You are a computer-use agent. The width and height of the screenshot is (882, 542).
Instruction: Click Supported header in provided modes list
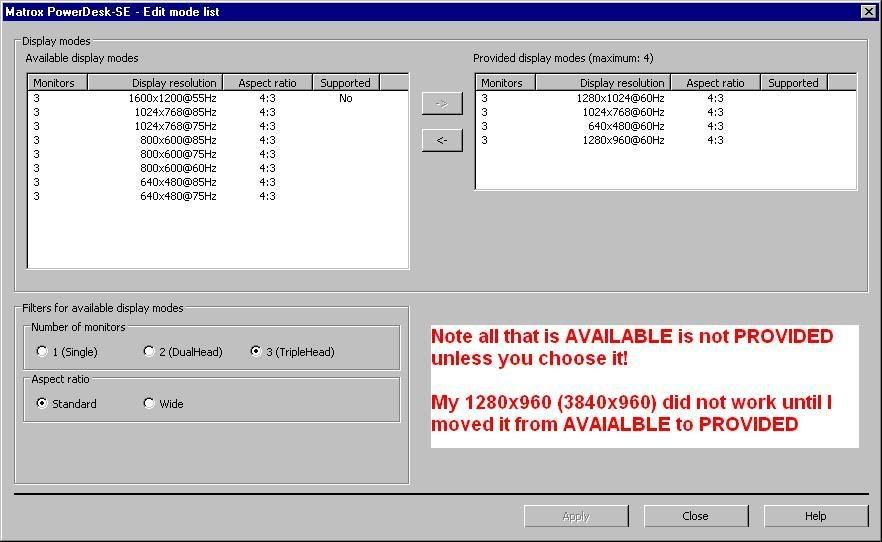[794, 83]
